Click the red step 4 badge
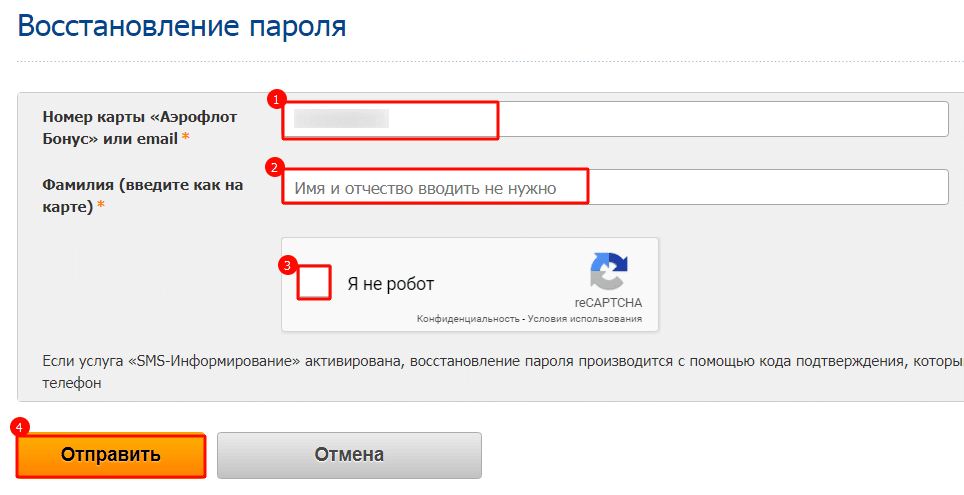 point(19,426)
